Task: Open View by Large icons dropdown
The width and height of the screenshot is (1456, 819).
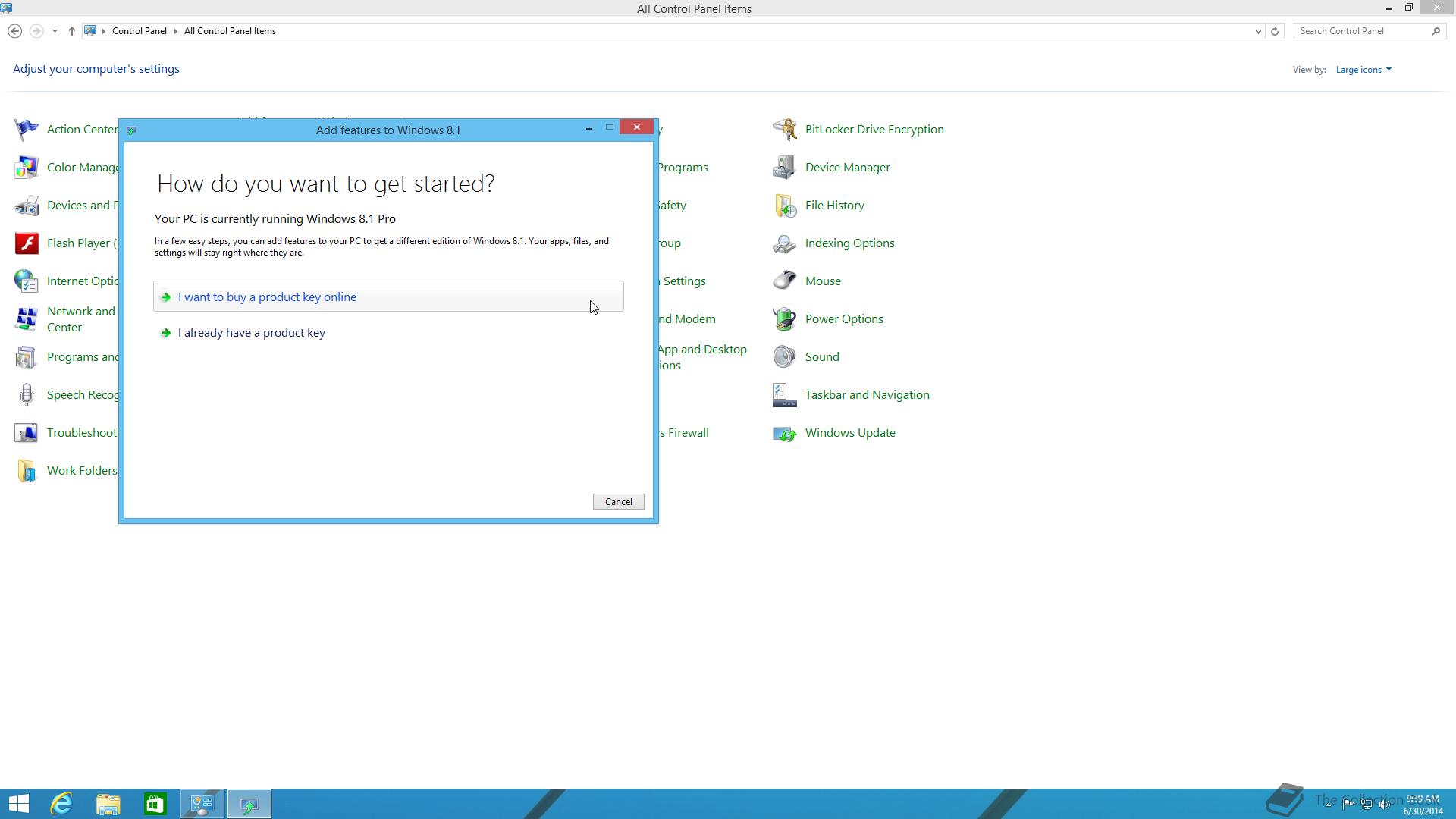Action: [1363, 70]
